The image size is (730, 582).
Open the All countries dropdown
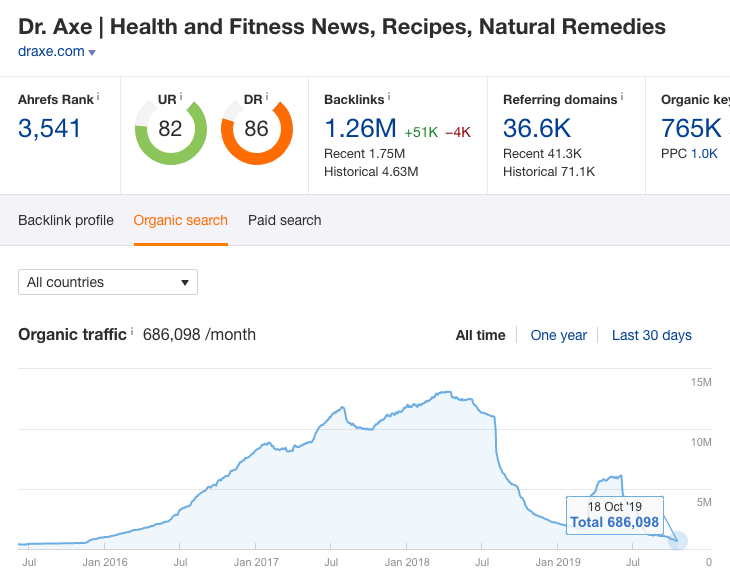108,282
